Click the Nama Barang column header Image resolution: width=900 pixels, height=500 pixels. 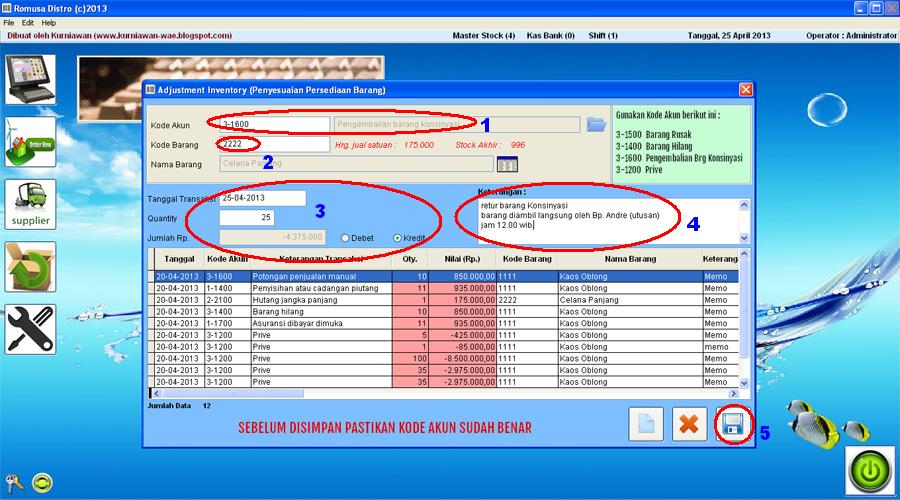(x=630, y=259)
